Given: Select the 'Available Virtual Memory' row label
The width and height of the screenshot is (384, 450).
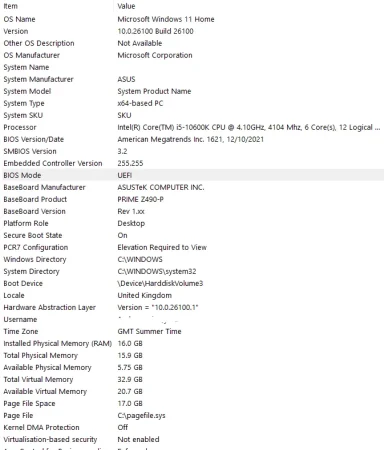Looking at the screenshot, I should (45, 392).
